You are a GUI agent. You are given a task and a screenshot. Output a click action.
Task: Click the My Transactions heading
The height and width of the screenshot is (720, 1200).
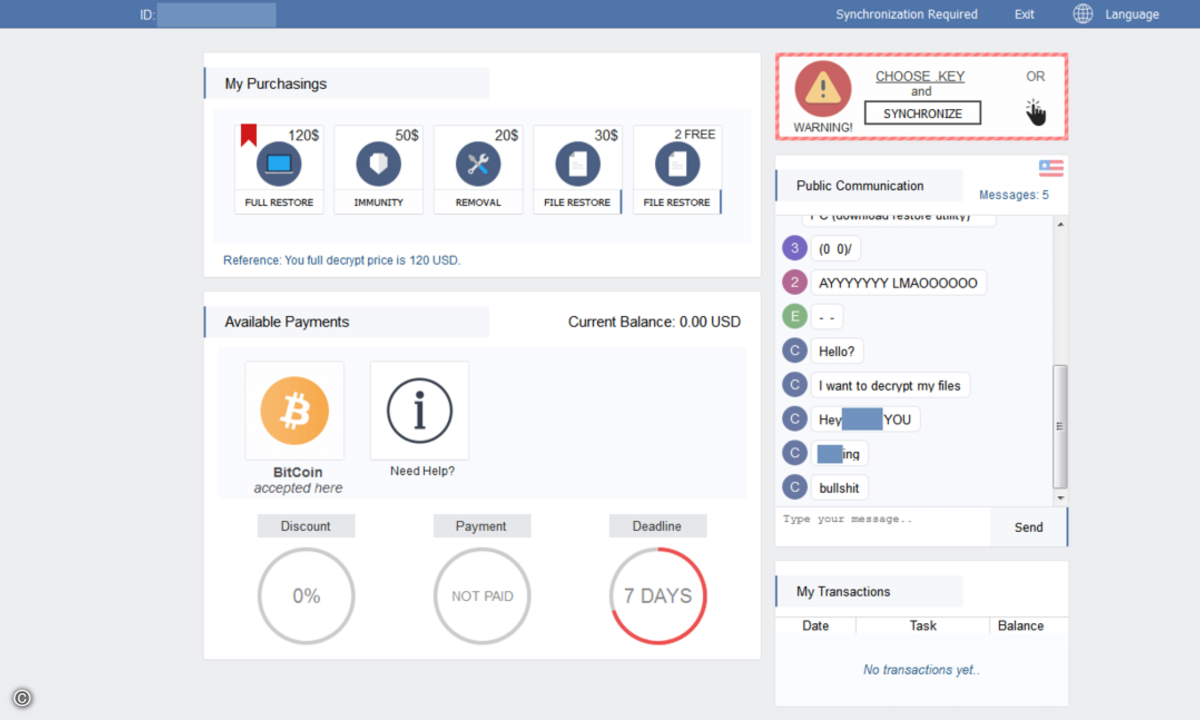(843, 592)
